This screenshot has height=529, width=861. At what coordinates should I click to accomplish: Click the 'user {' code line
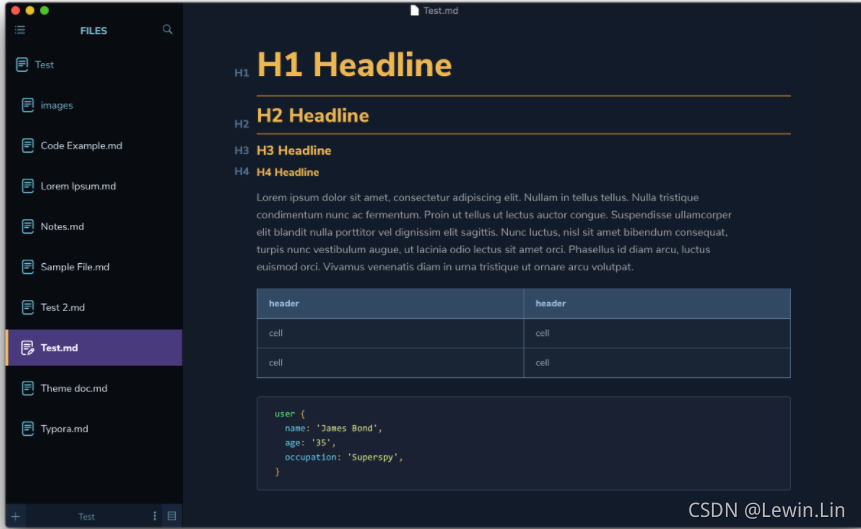click(x=289, y=414)
